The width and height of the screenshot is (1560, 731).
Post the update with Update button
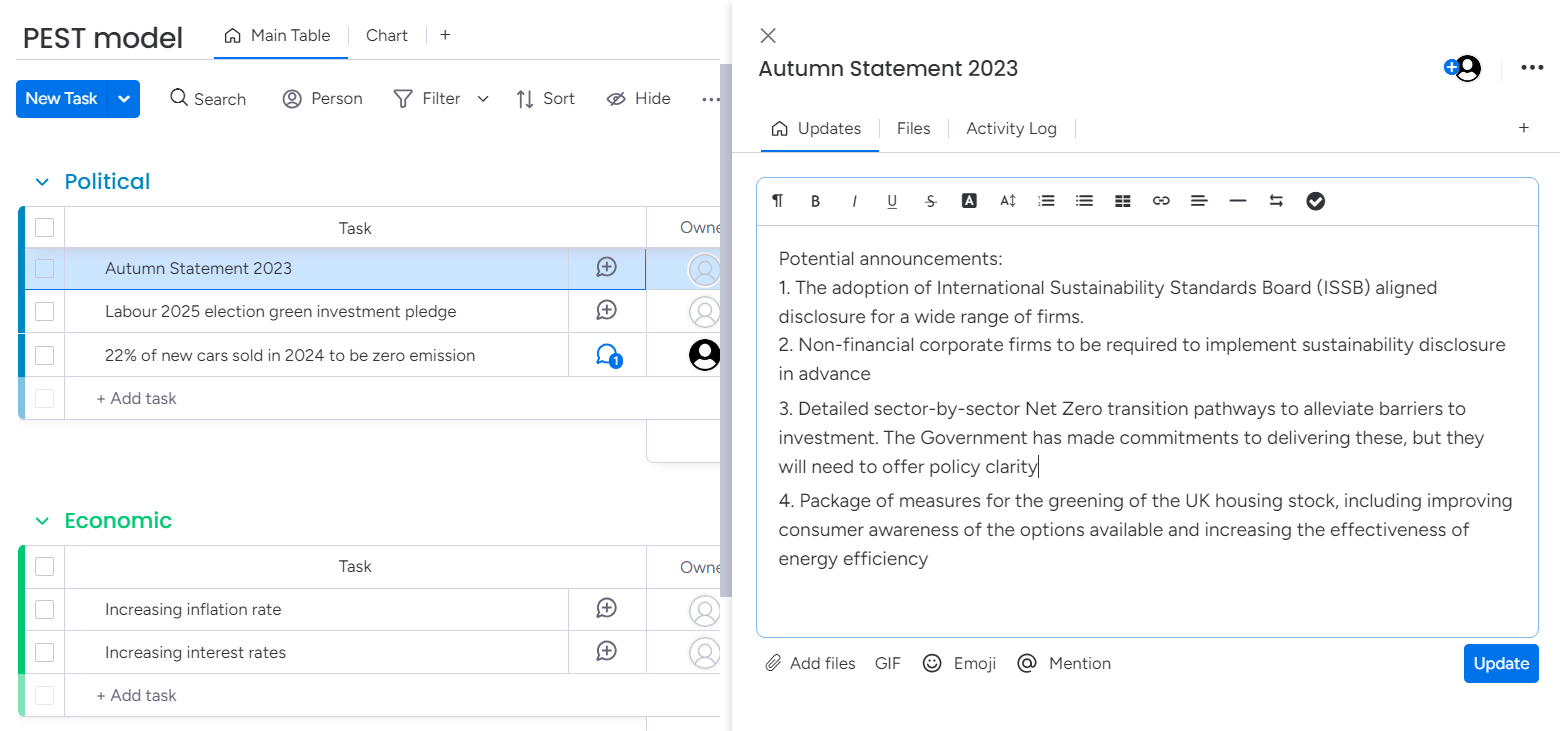[1500, 663]
